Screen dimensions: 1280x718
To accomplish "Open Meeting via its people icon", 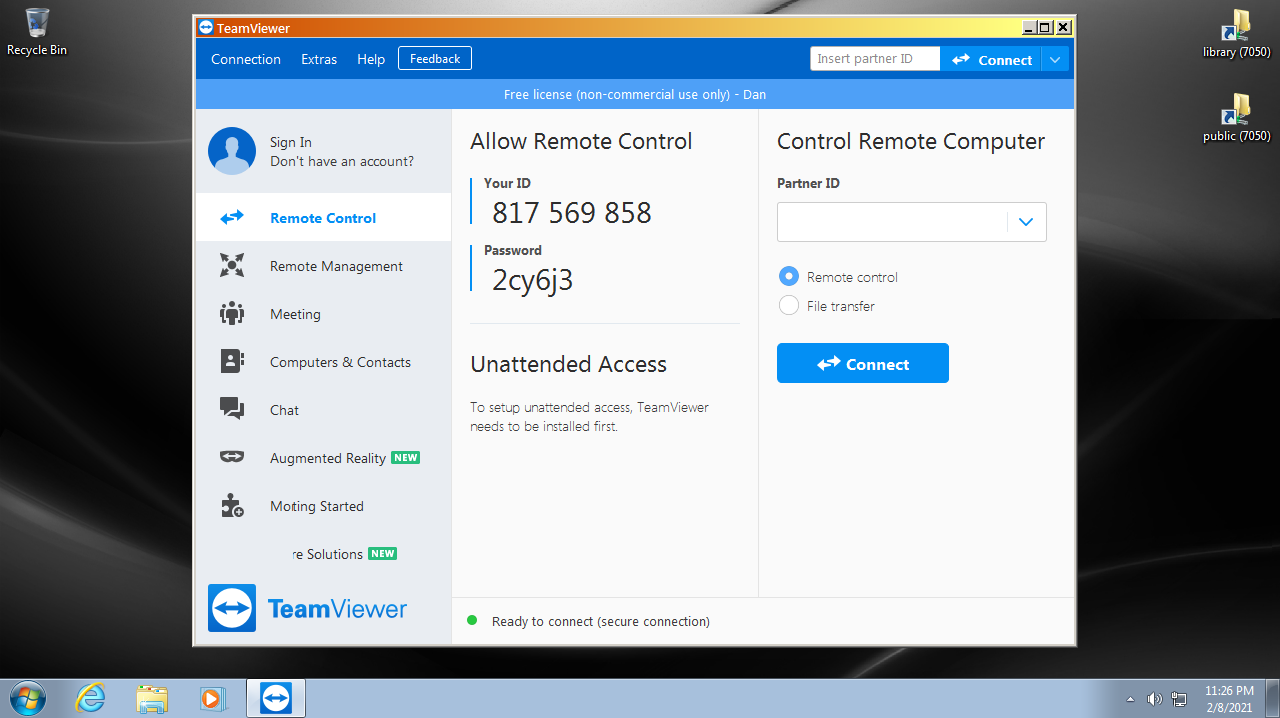I will click(x=232, y=313).
